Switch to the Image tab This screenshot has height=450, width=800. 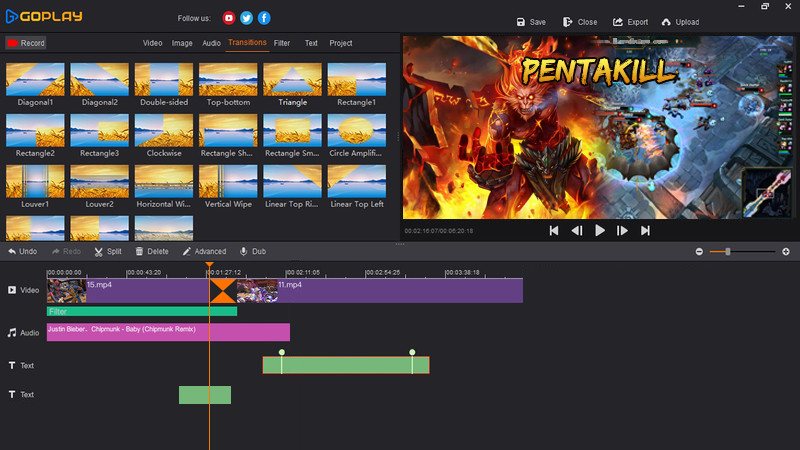(x=182, y=43)
